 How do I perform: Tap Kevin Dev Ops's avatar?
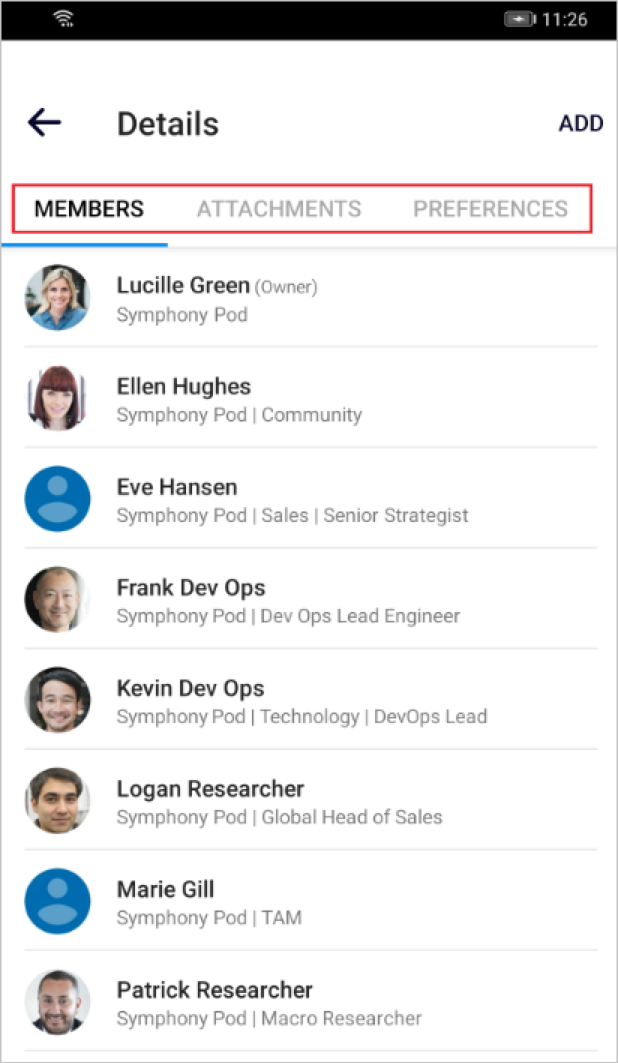(x=58, y=700)
